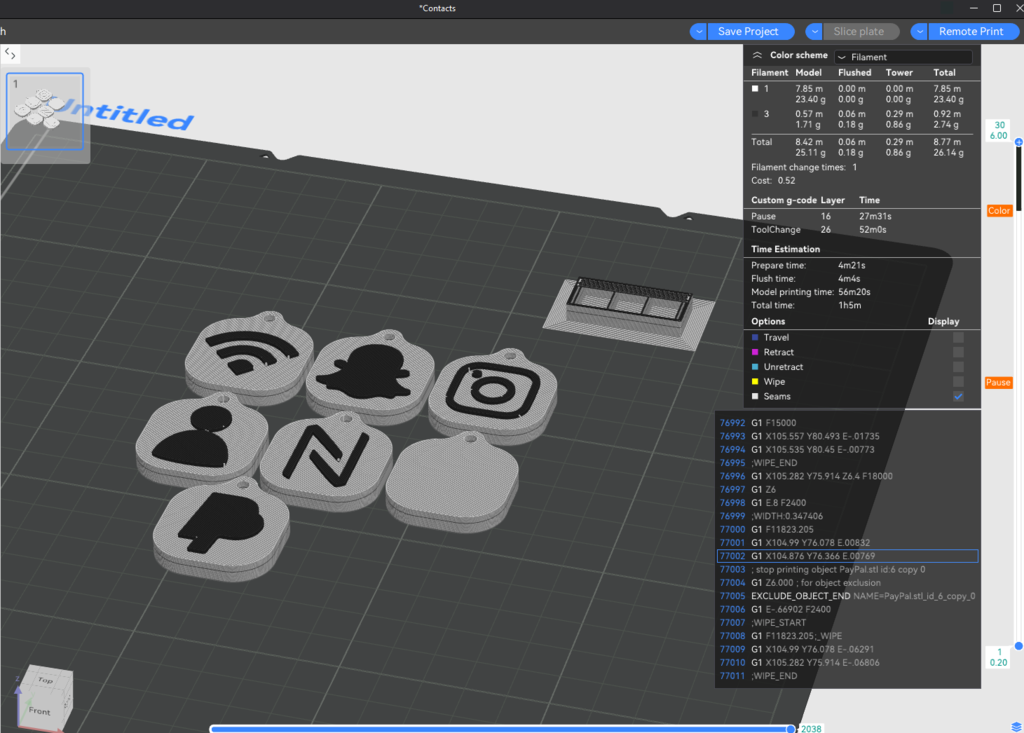Uncheck the Seams display checkbox

958,397
